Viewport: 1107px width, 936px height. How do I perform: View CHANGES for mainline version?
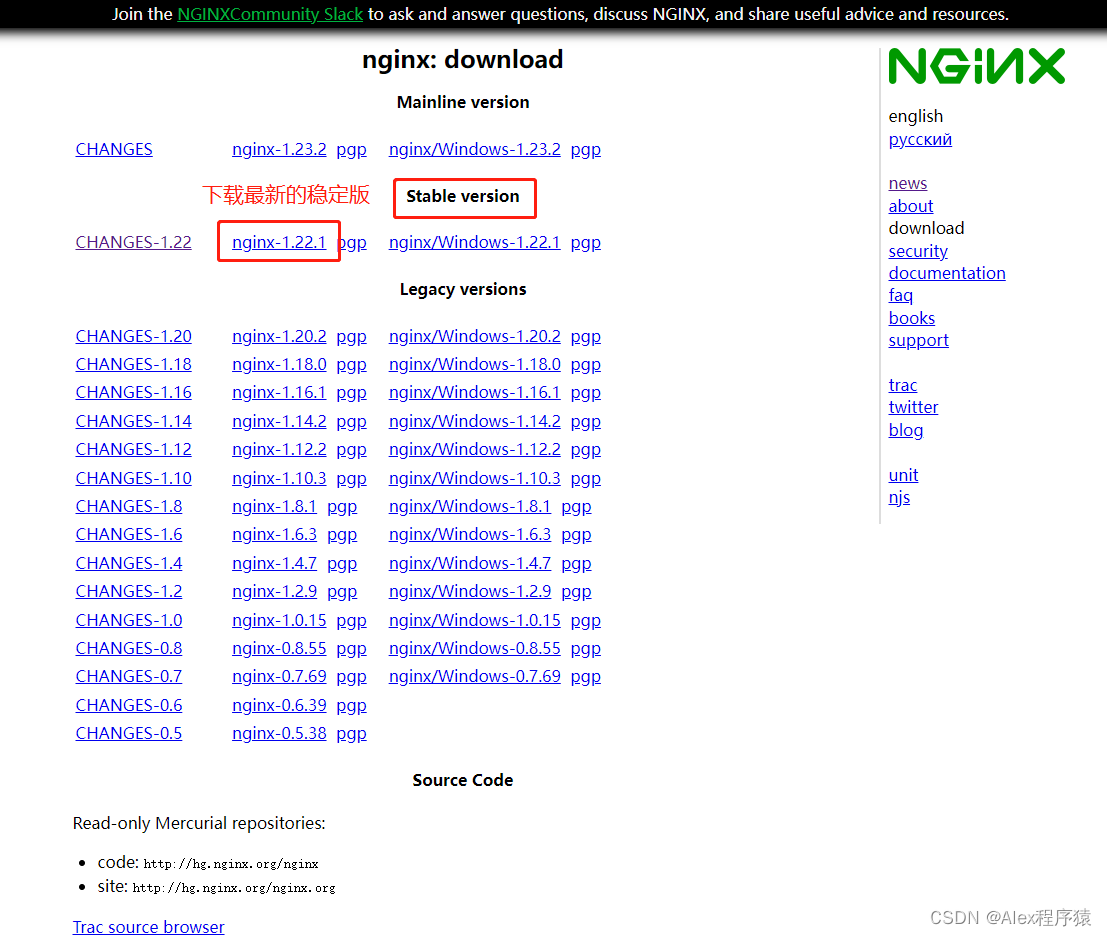113,148
